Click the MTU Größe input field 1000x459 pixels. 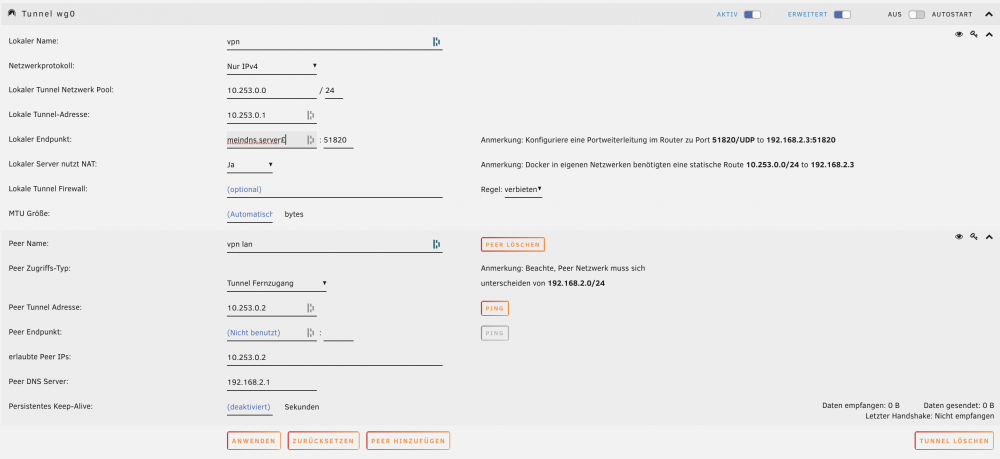[250, 214]
